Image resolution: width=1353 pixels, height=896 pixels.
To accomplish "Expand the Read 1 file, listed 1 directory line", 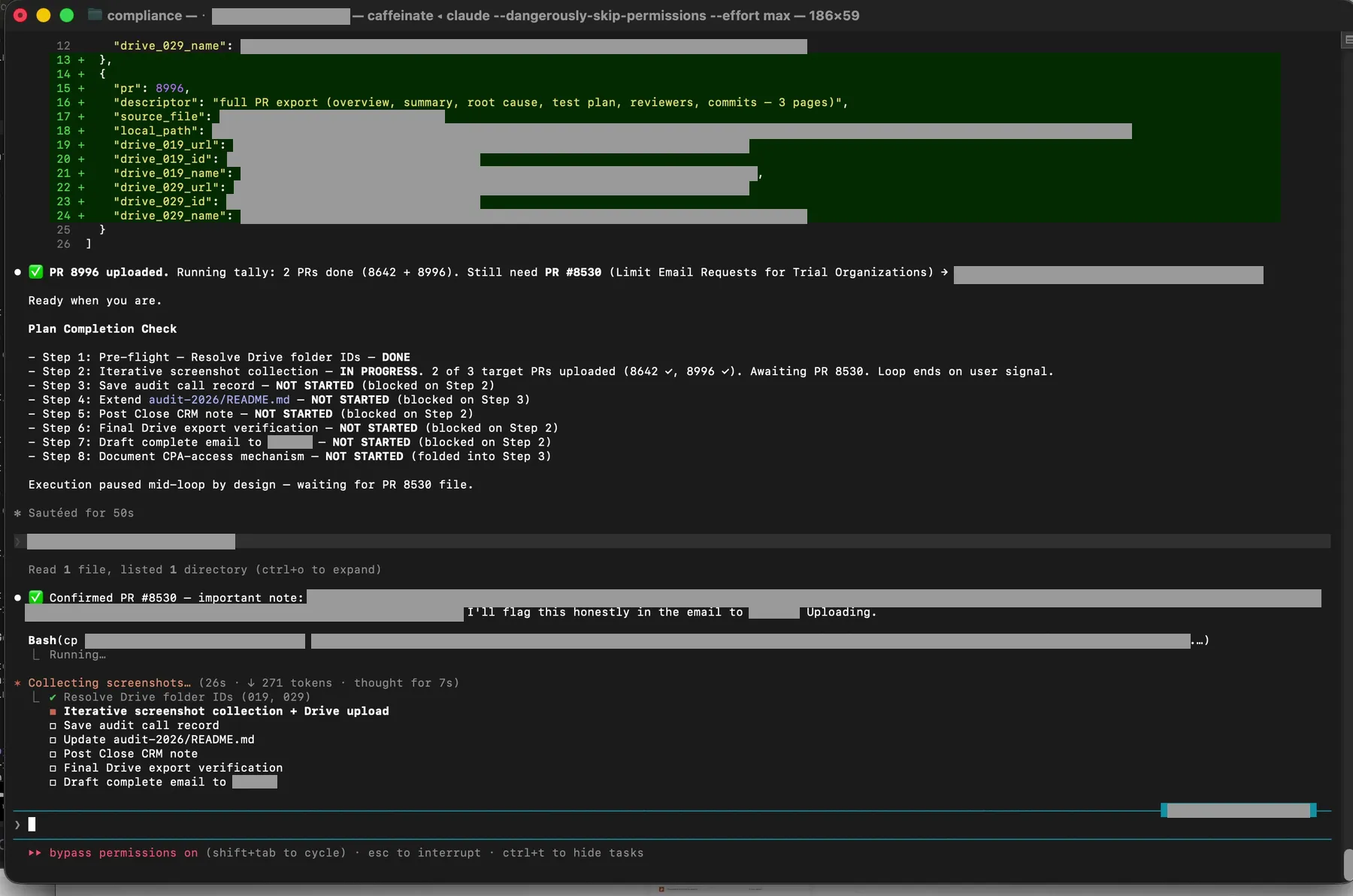I will pos(204,570).
